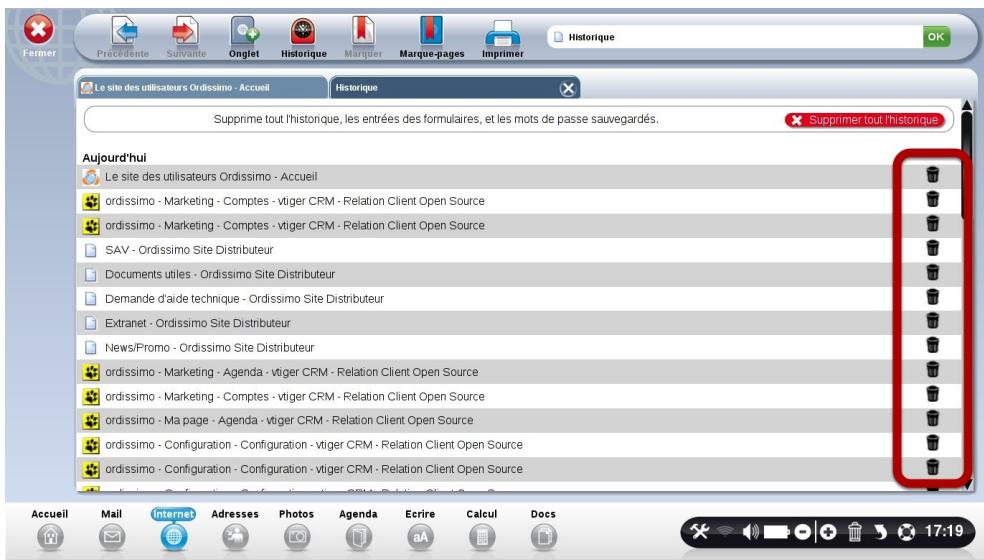Delete the News/Promo entry with trash icon

pos(933,345)
